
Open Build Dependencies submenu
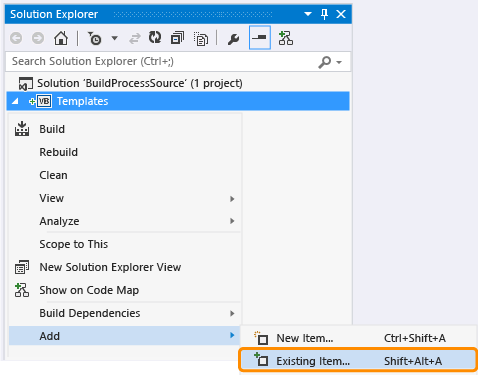tap(125, 313)
